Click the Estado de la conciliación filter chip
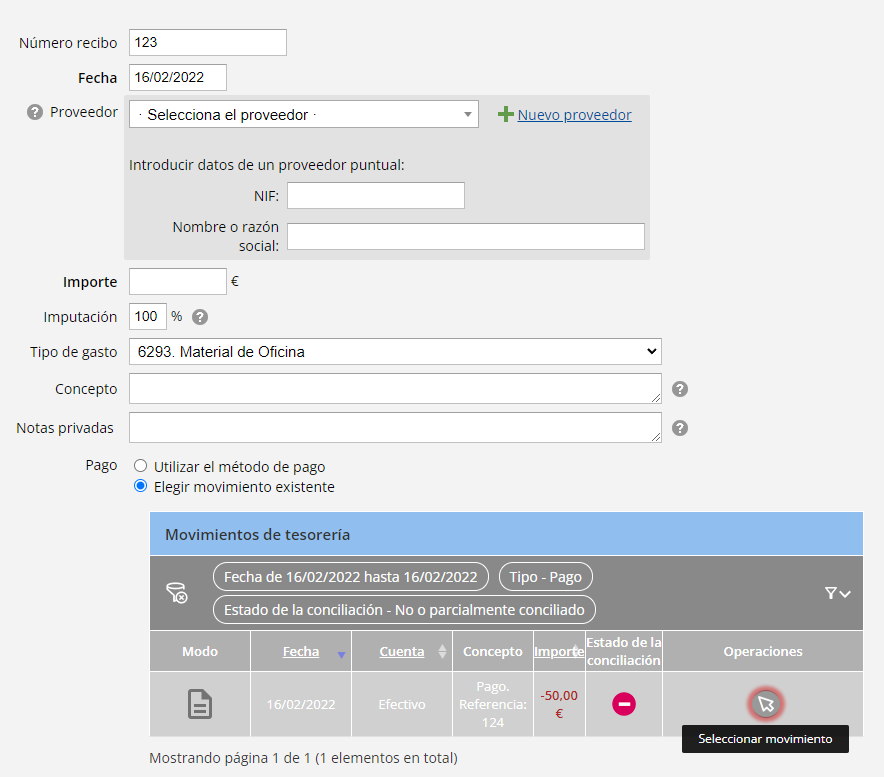The height and width of the screenshot is (777, 884). [404, 610]
